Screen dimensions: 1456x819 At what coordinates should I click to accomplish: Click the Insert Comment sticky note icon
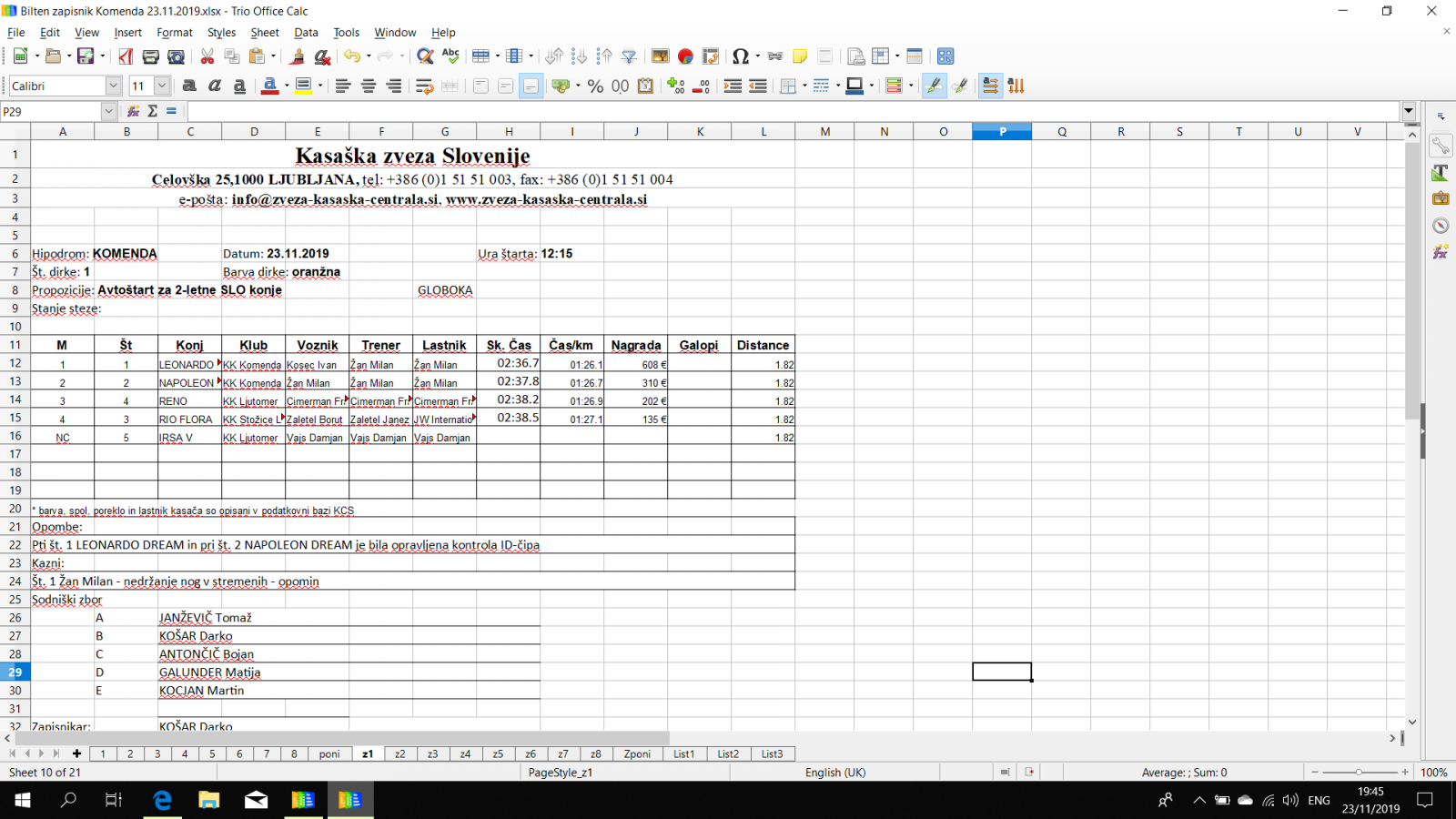pos(800,56)
